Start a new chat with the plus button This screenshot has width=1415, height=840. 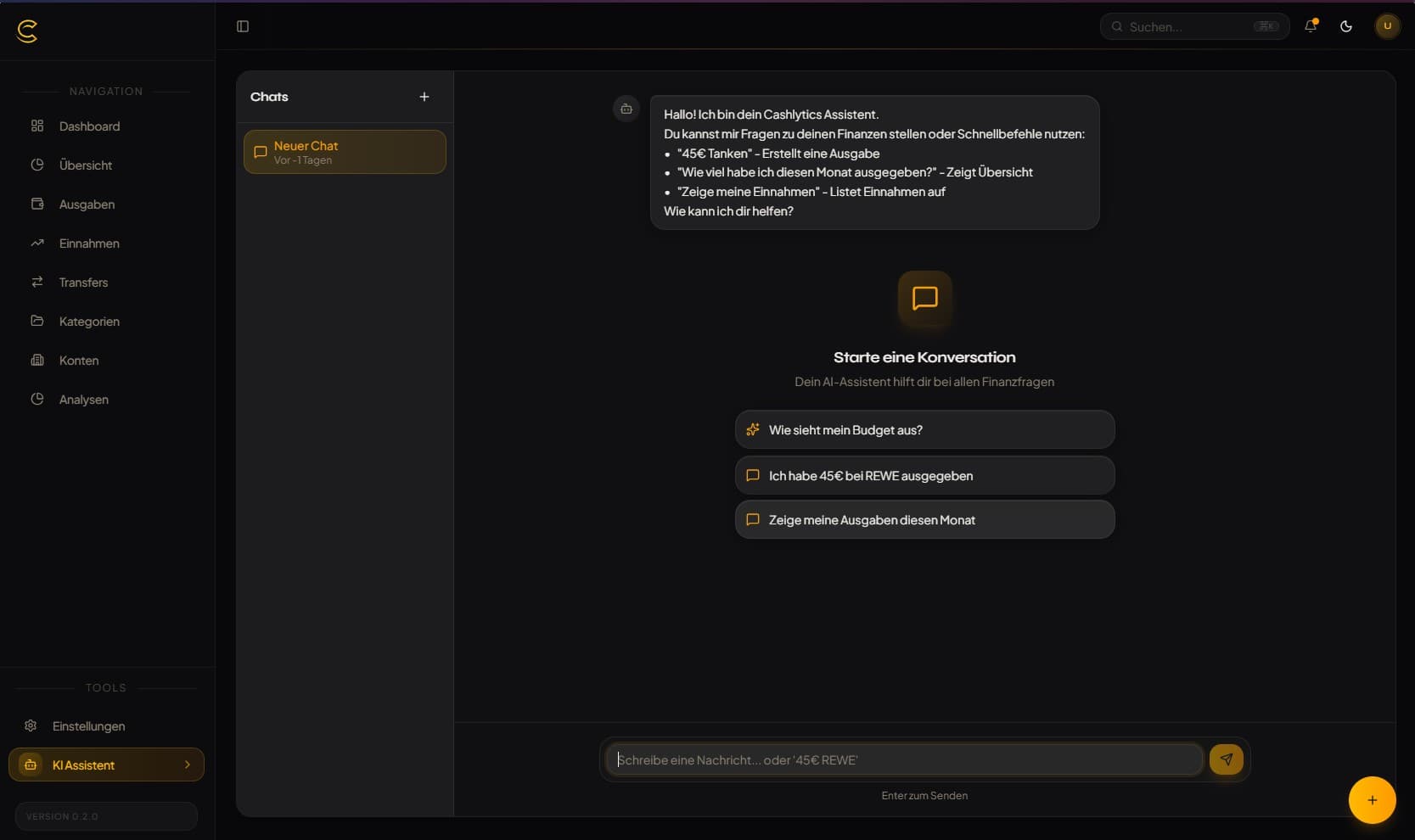424,97
